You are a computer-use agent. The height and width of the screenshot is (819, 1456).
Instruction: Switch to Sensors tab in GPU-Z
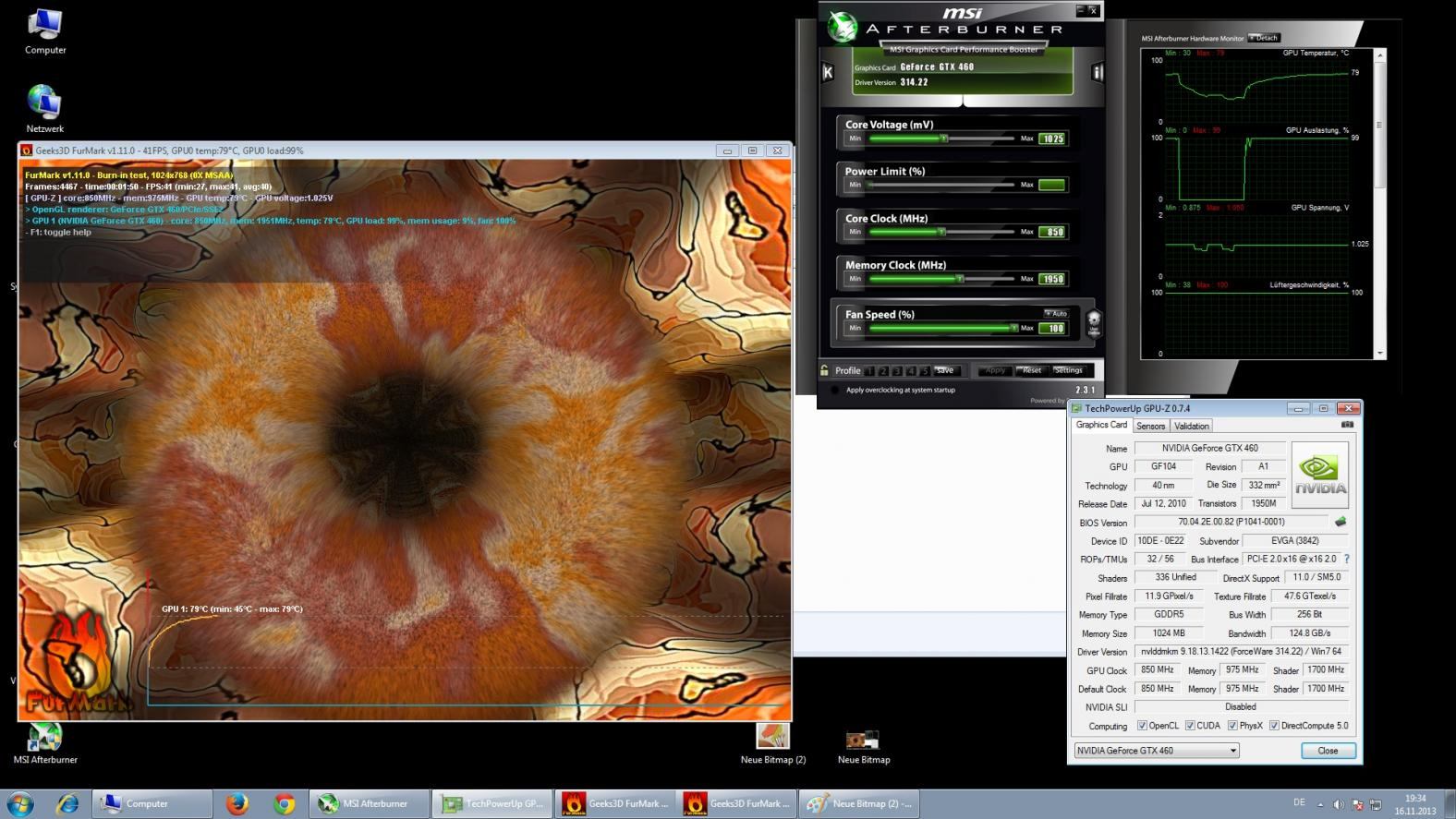(x=1150, y=426)
